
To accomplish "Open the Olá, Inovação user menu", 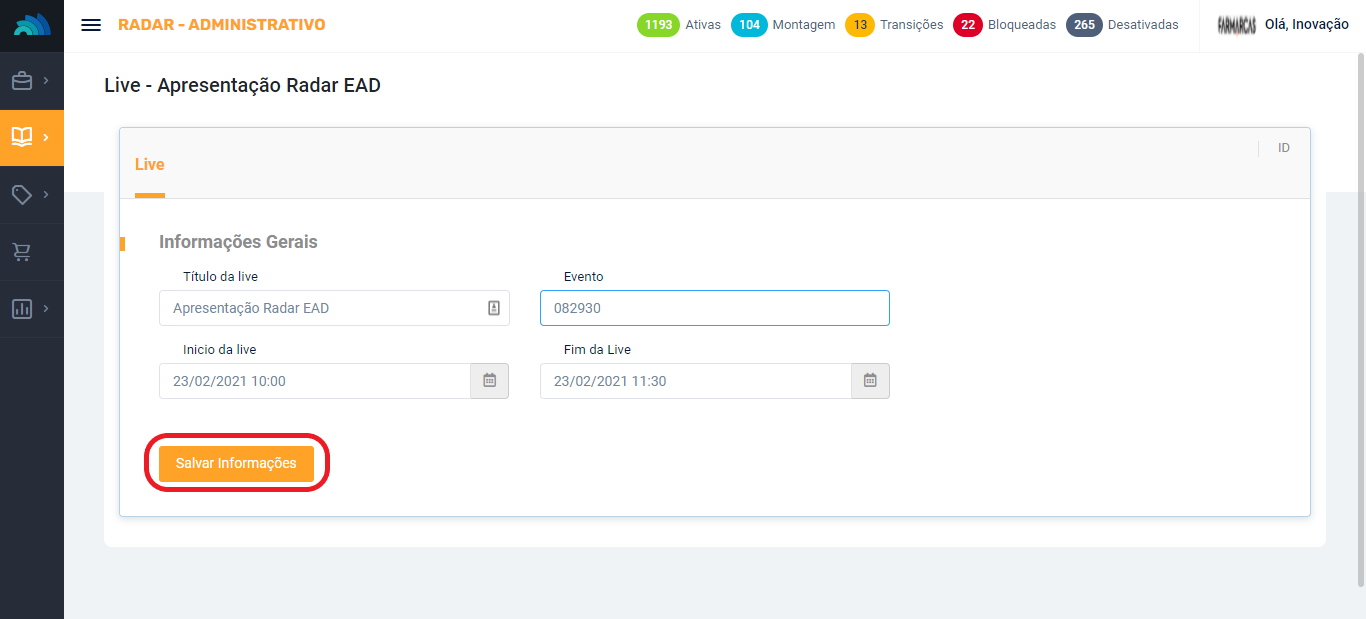I will click(x=1305, y=25).
